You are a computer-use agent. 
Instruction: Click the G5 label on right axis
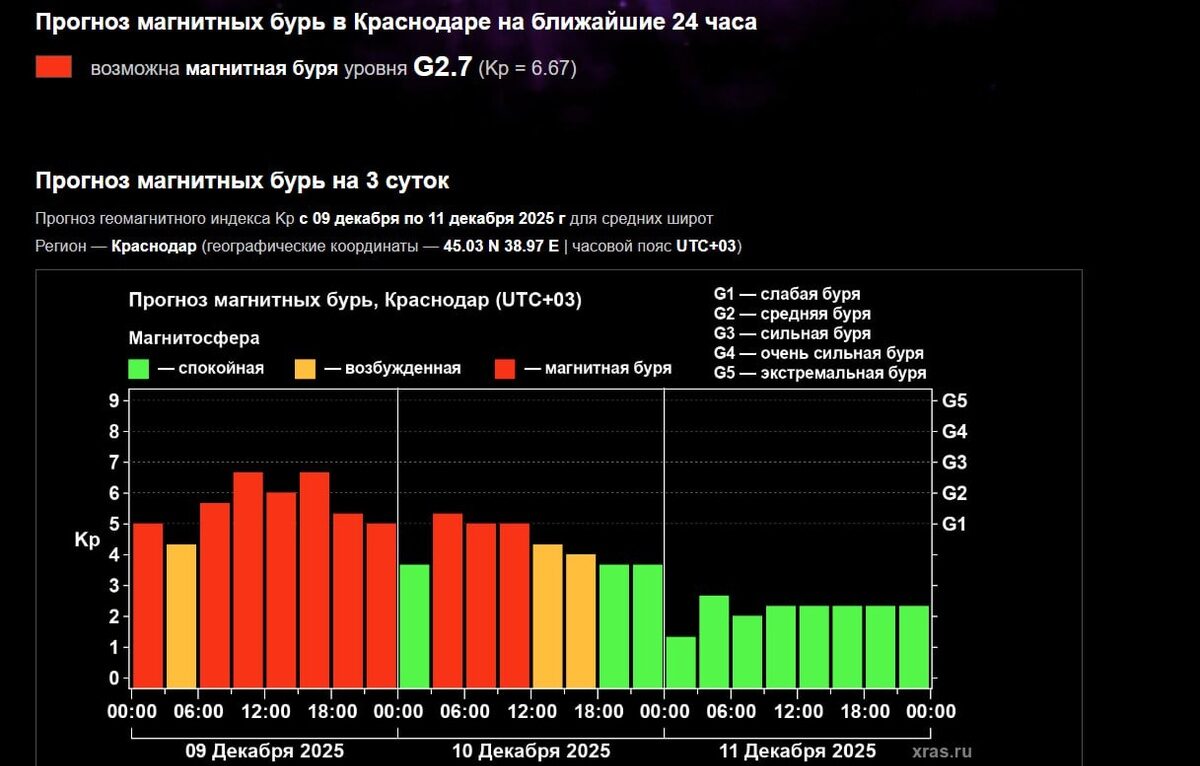[954, 401]
